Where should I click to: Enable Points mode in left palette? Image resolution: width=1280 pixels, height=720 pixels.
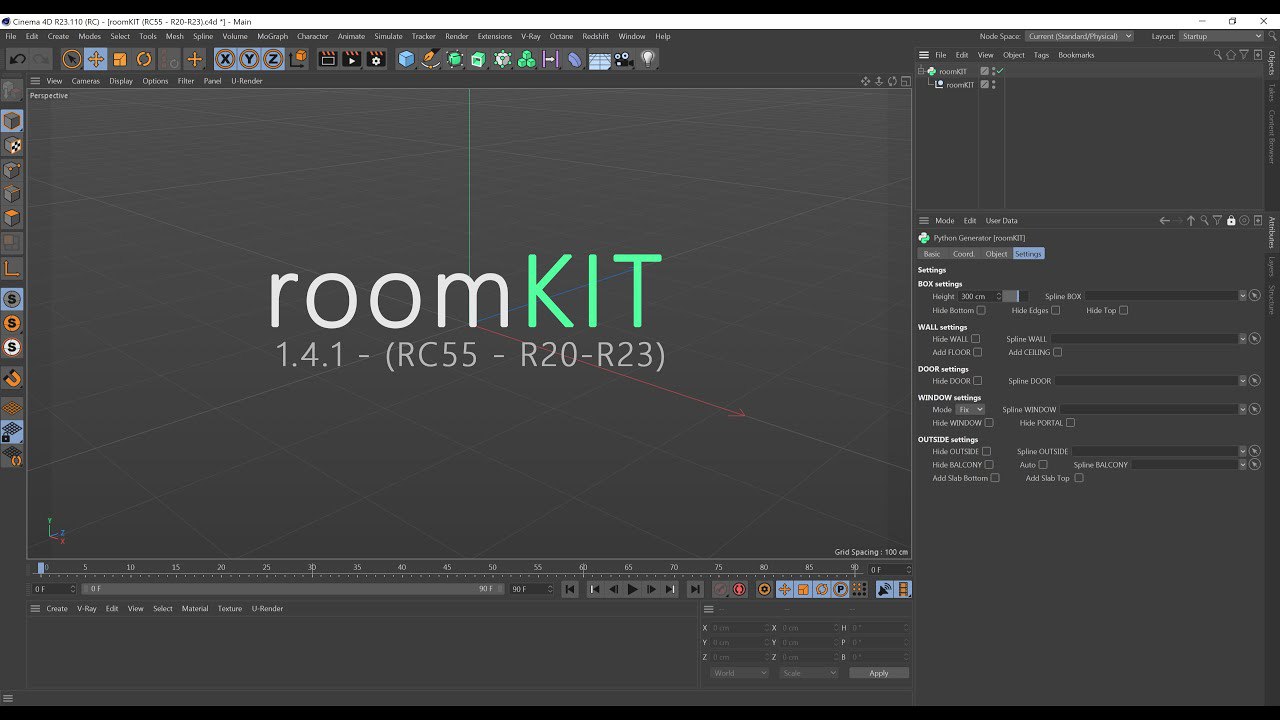(x=12, y=170)
